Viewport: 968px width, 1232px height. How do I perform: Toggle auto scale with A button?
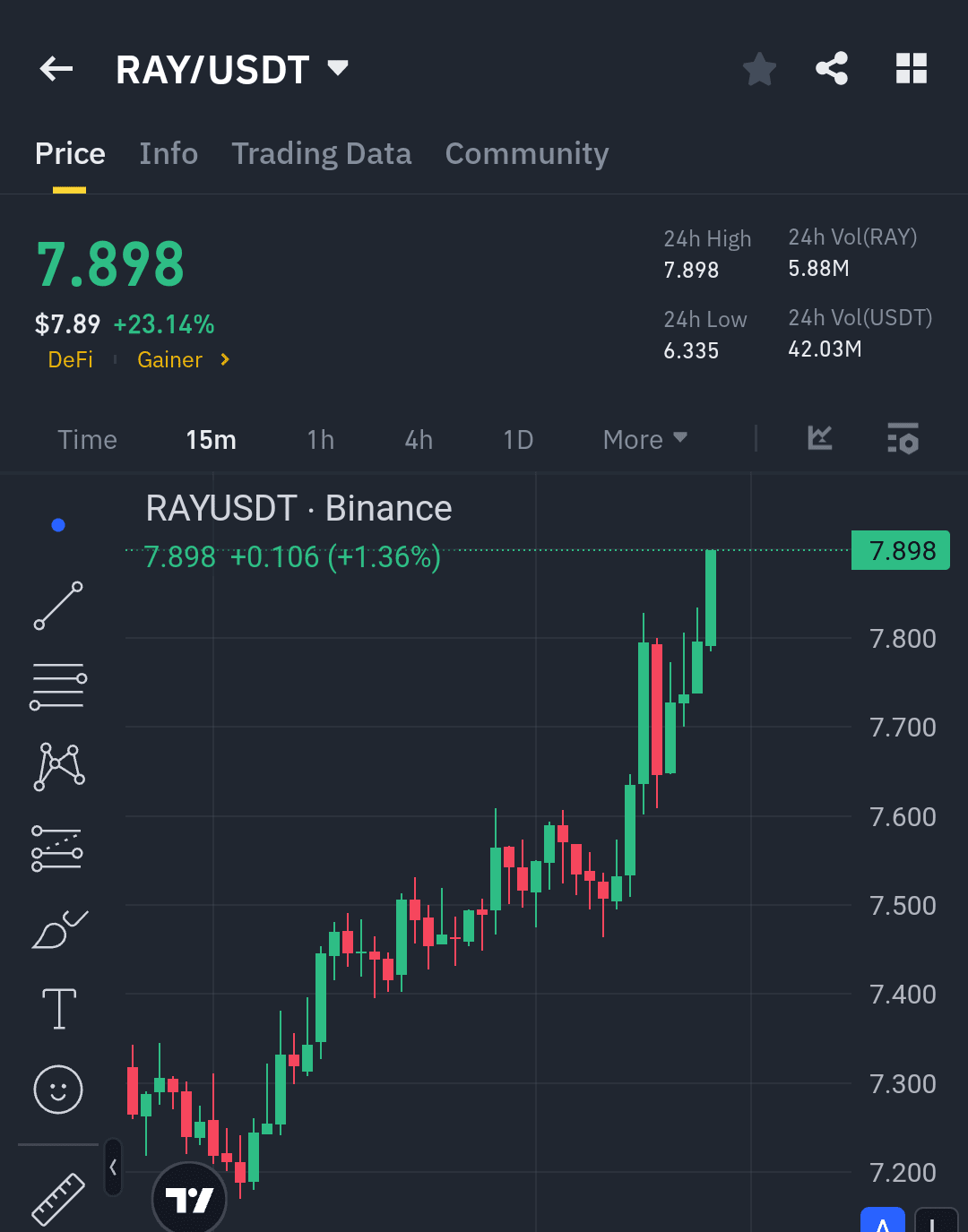(883, 1220)
